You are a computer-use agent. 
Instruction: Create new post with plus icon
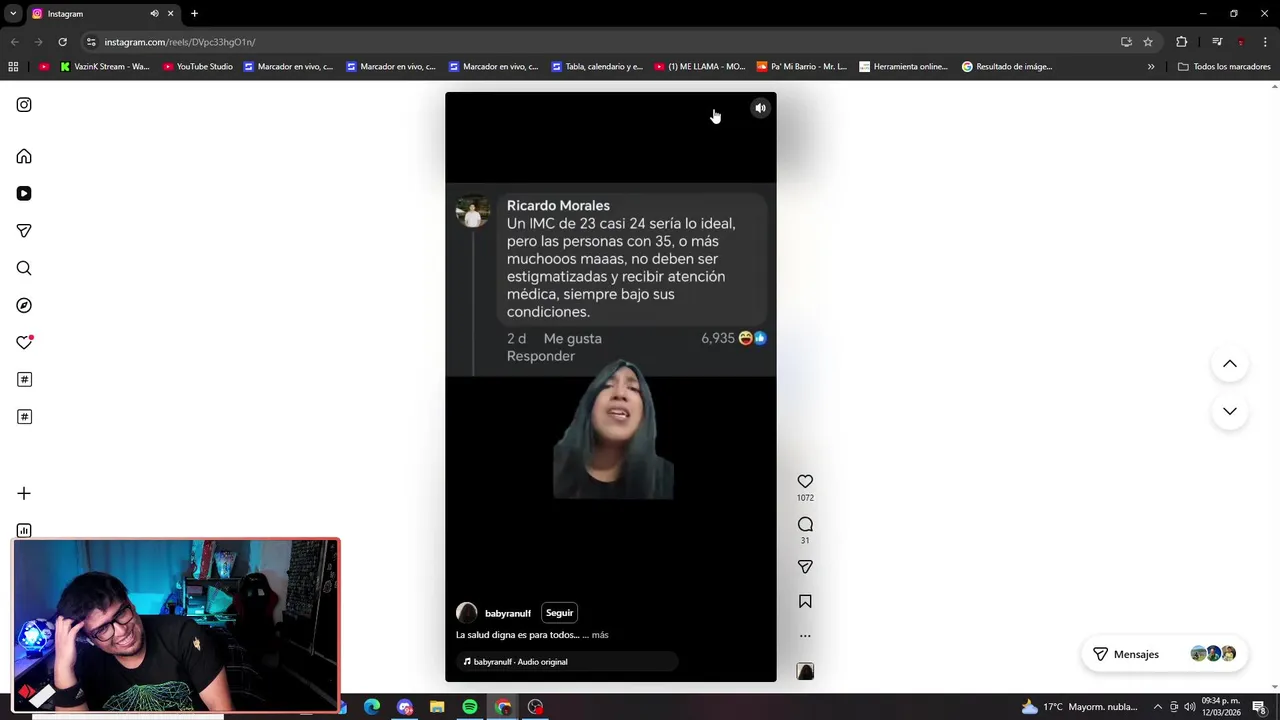click(24, 493)
